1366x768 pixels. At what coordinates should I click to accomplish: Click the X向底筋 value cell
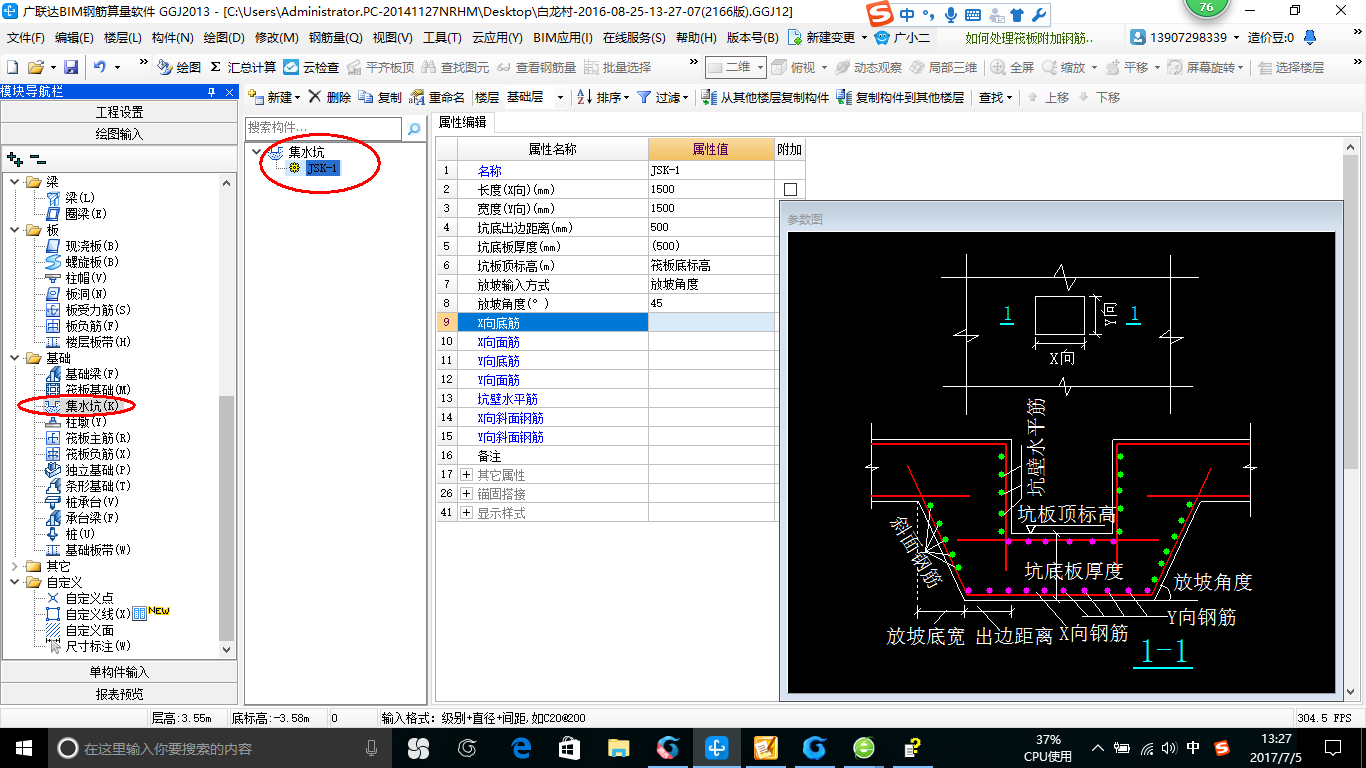click(x=711, y=323)
